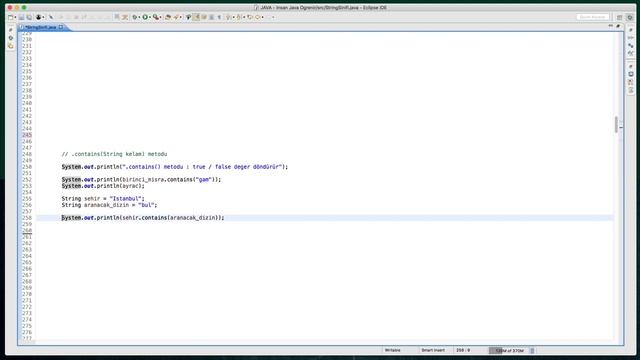Screen dimensions: 640x360
Task: Click the New Java Class icon
Action: 176,17
